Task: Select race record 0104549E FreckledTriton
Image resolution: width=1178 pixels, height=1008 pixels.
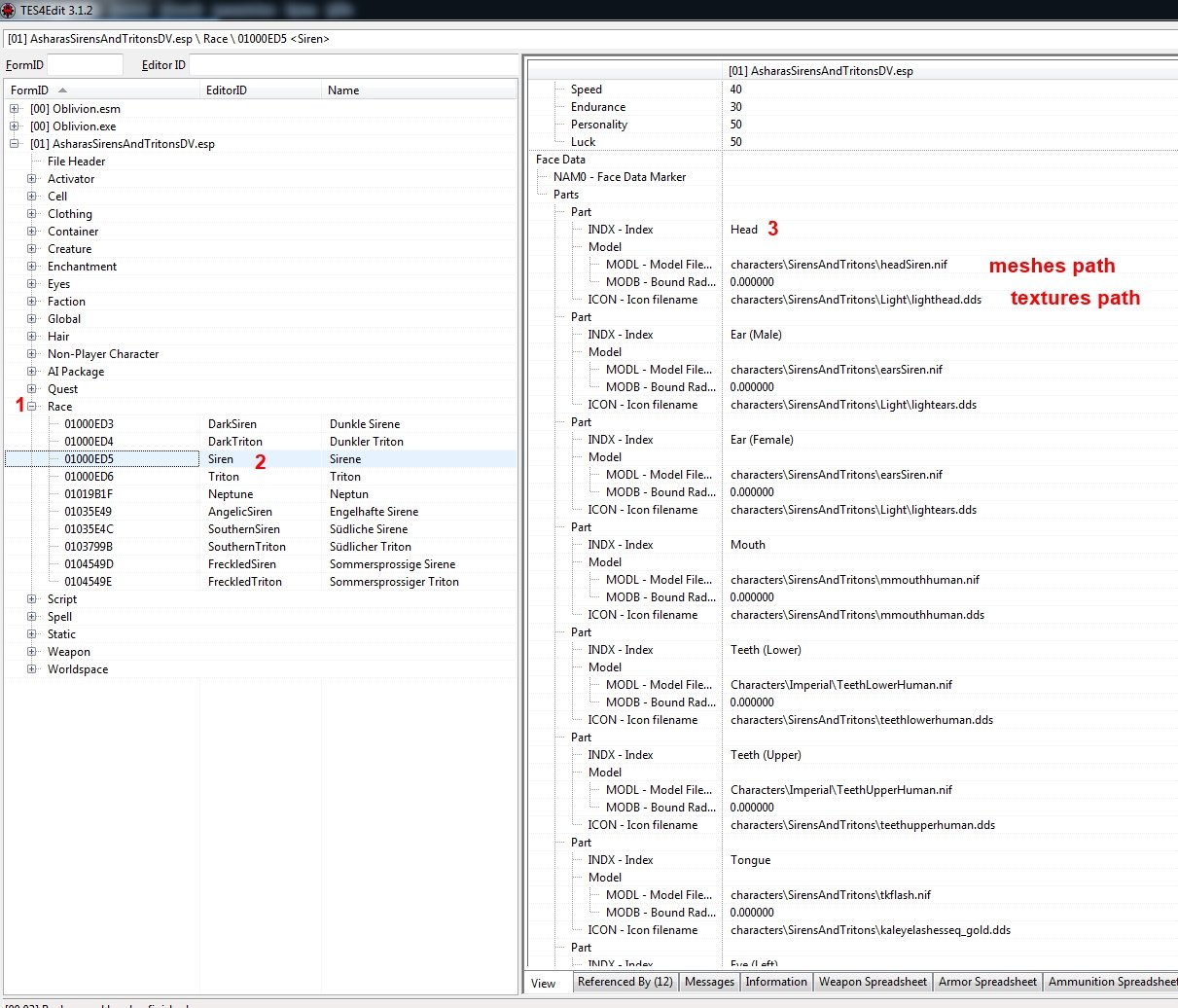Action: tap(261, 582)
